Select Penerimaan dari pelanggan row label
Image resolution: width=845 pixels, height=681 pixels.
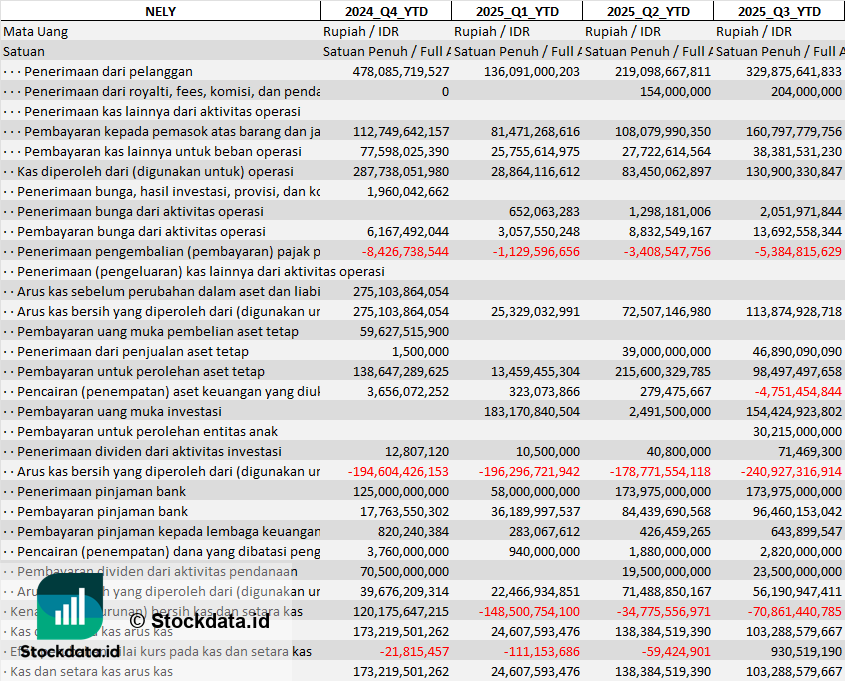click(108, 72)
